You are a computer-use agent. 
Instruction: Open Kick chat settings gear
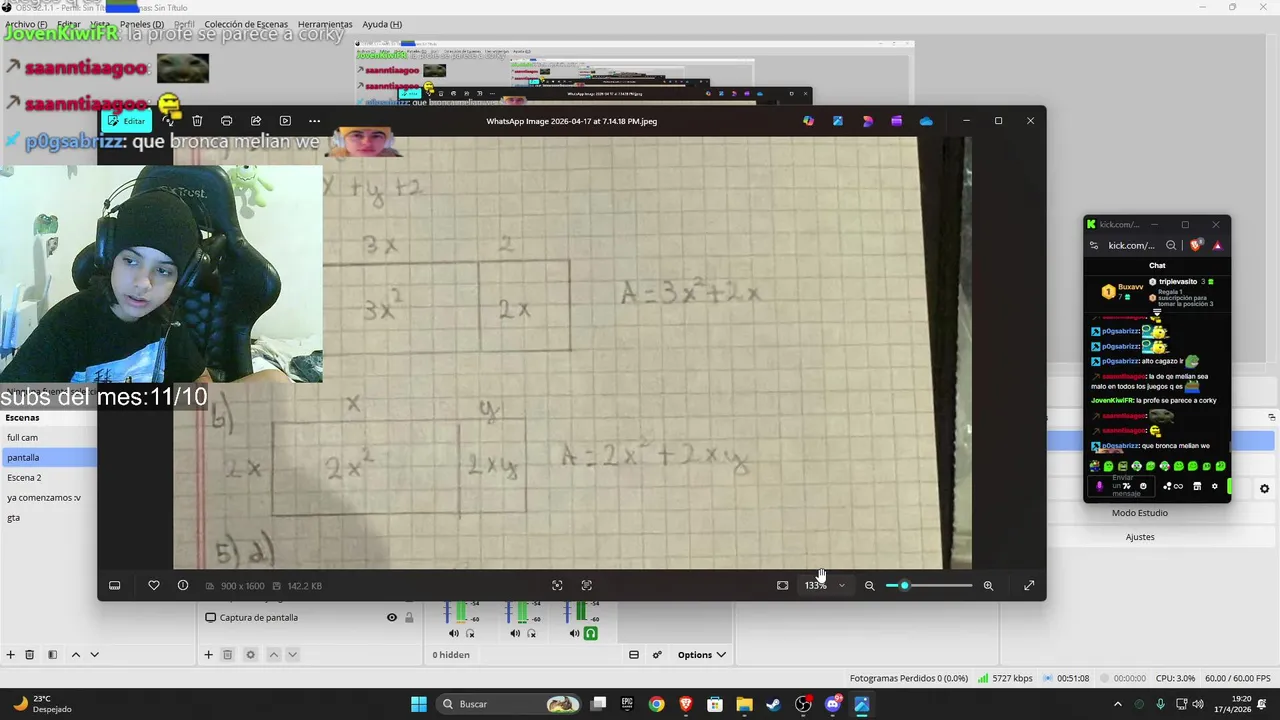[1215, 486]
